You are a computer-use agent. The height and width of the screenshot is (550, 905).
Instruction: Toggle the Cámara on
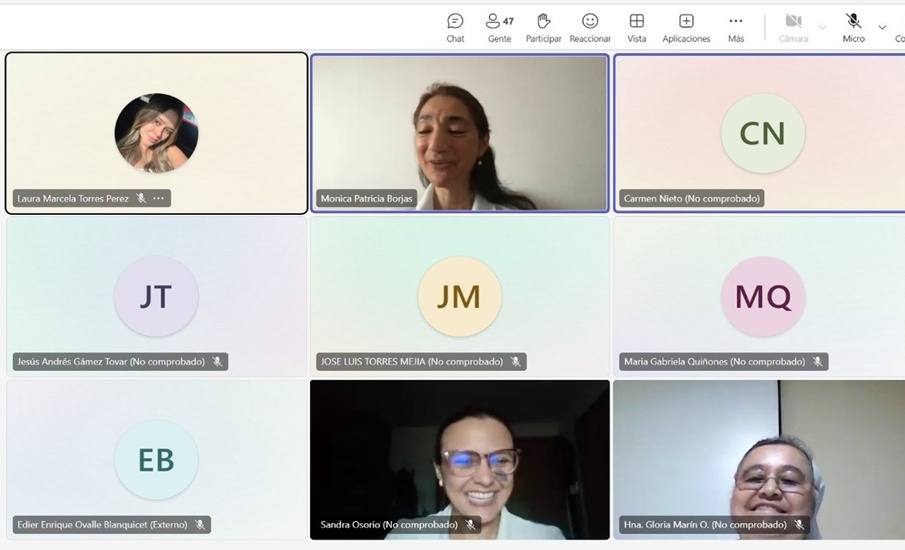pyautogui.click(x=793, y=28)
